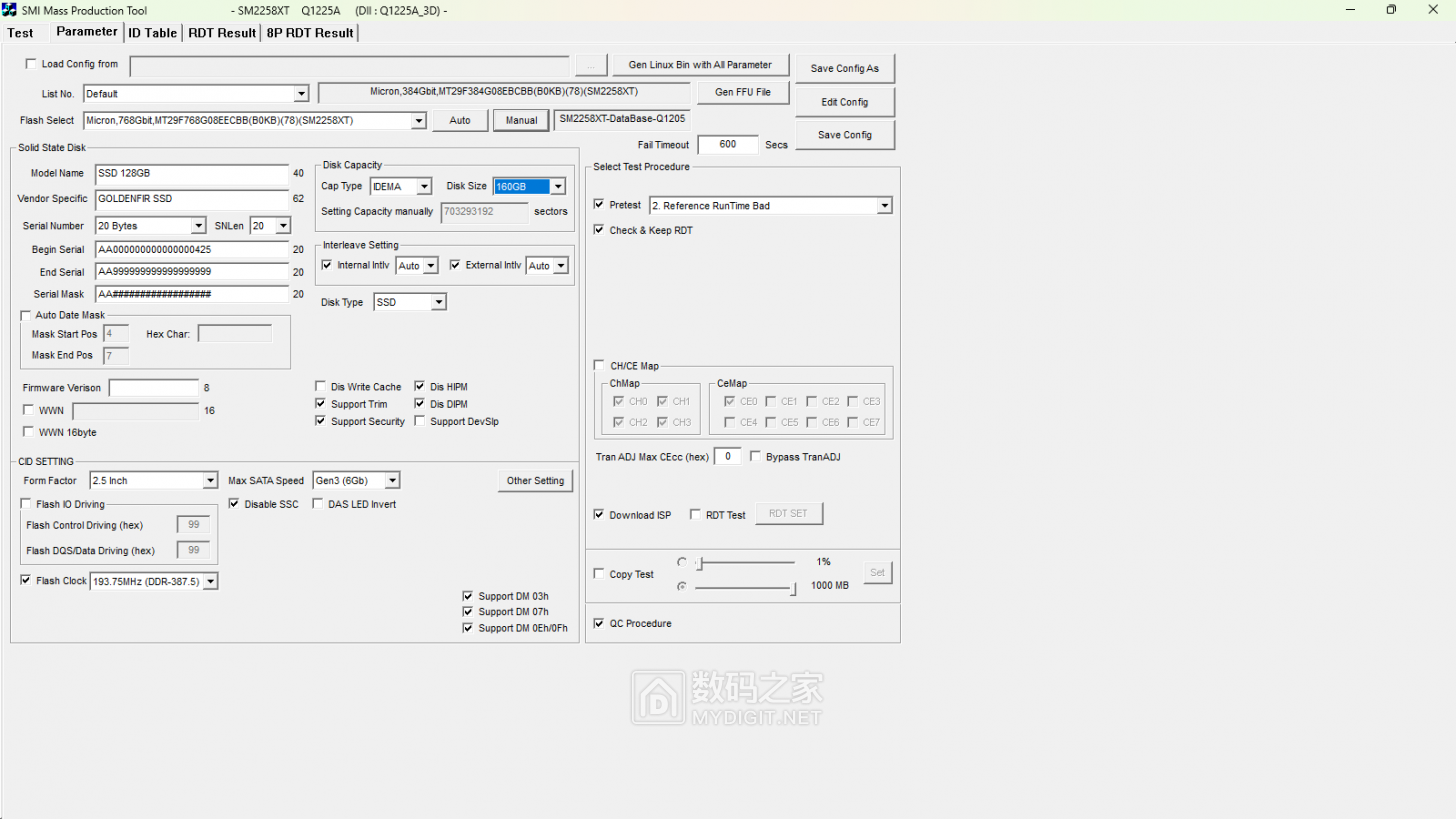
Task: Switch to the 8P RDT Result tab
Action: click(310, 32)
